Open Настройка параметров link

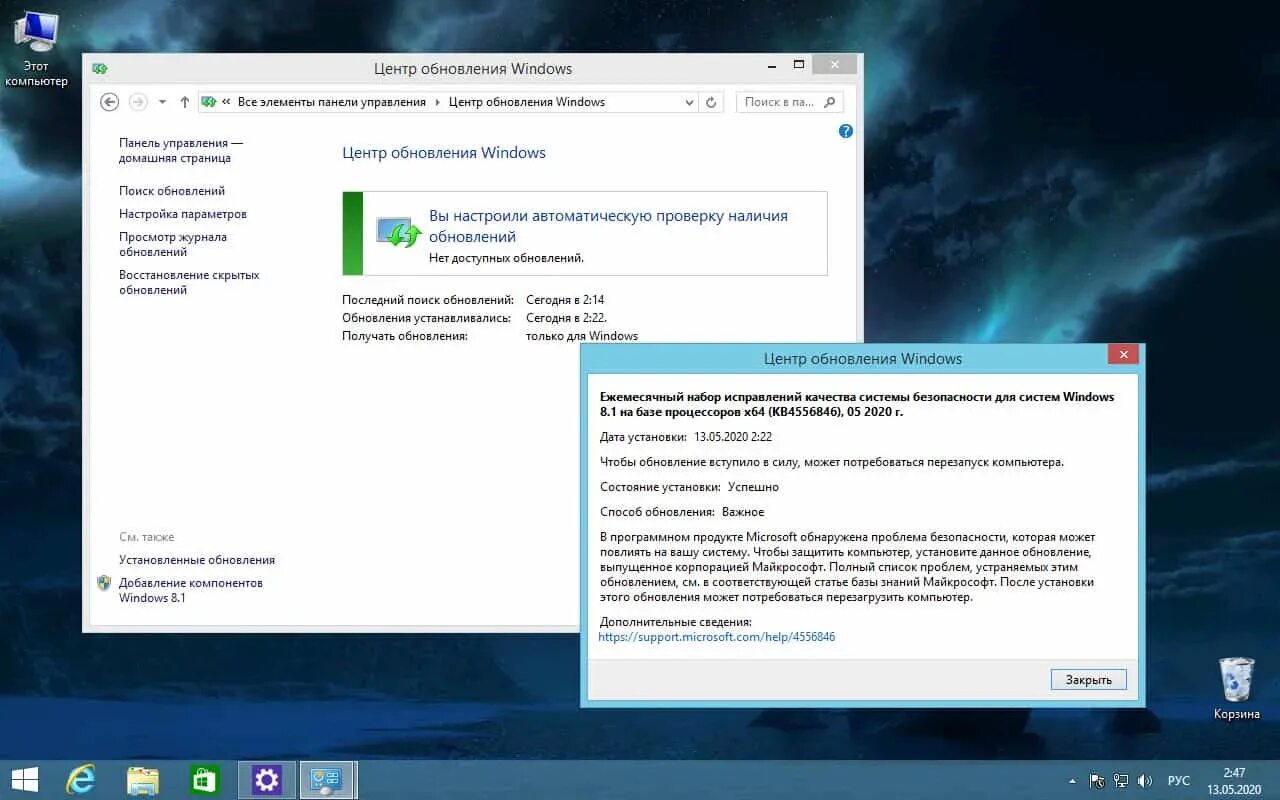click(x=183, y=214)
